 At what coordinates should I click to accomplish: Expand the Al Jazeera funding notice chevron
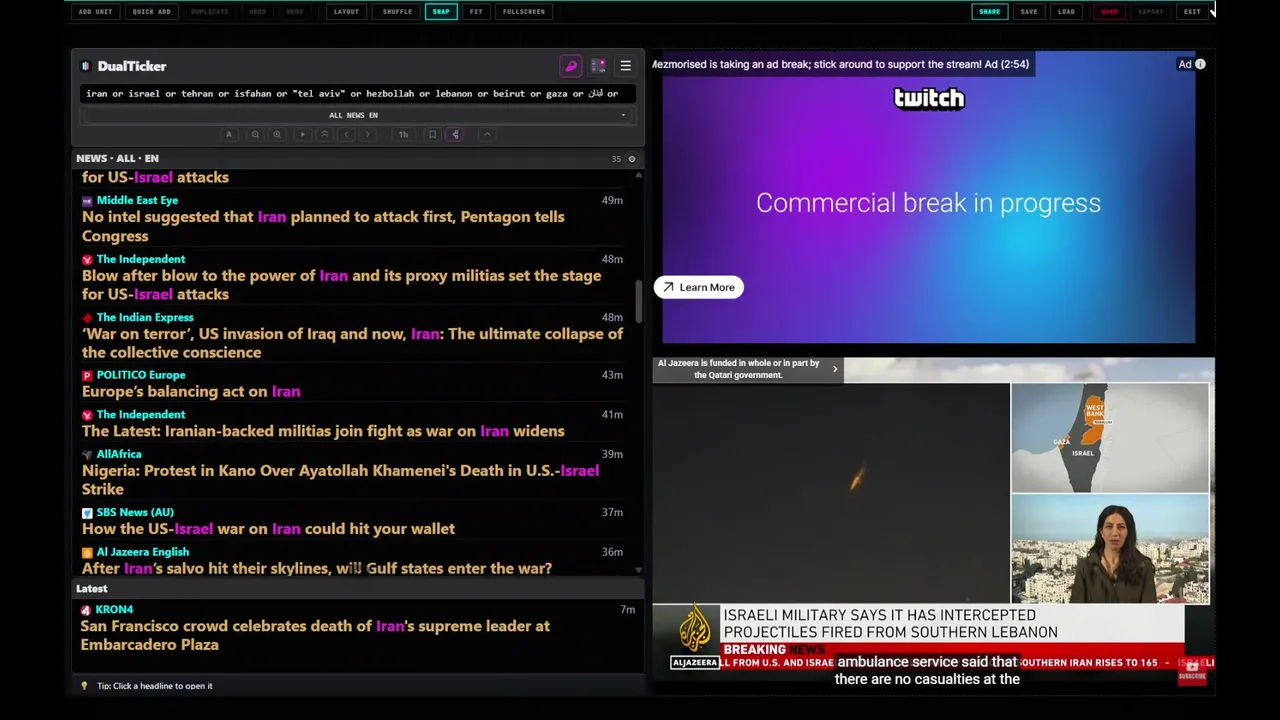coord(835,369)
